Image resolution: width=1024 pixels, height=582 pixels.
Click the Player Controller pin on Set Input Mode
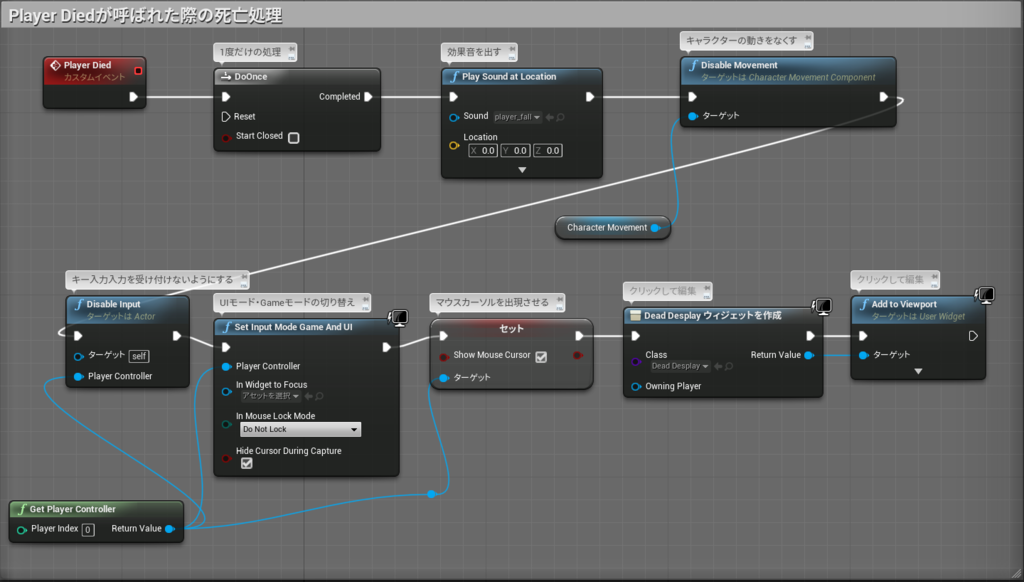click(226, 366)
